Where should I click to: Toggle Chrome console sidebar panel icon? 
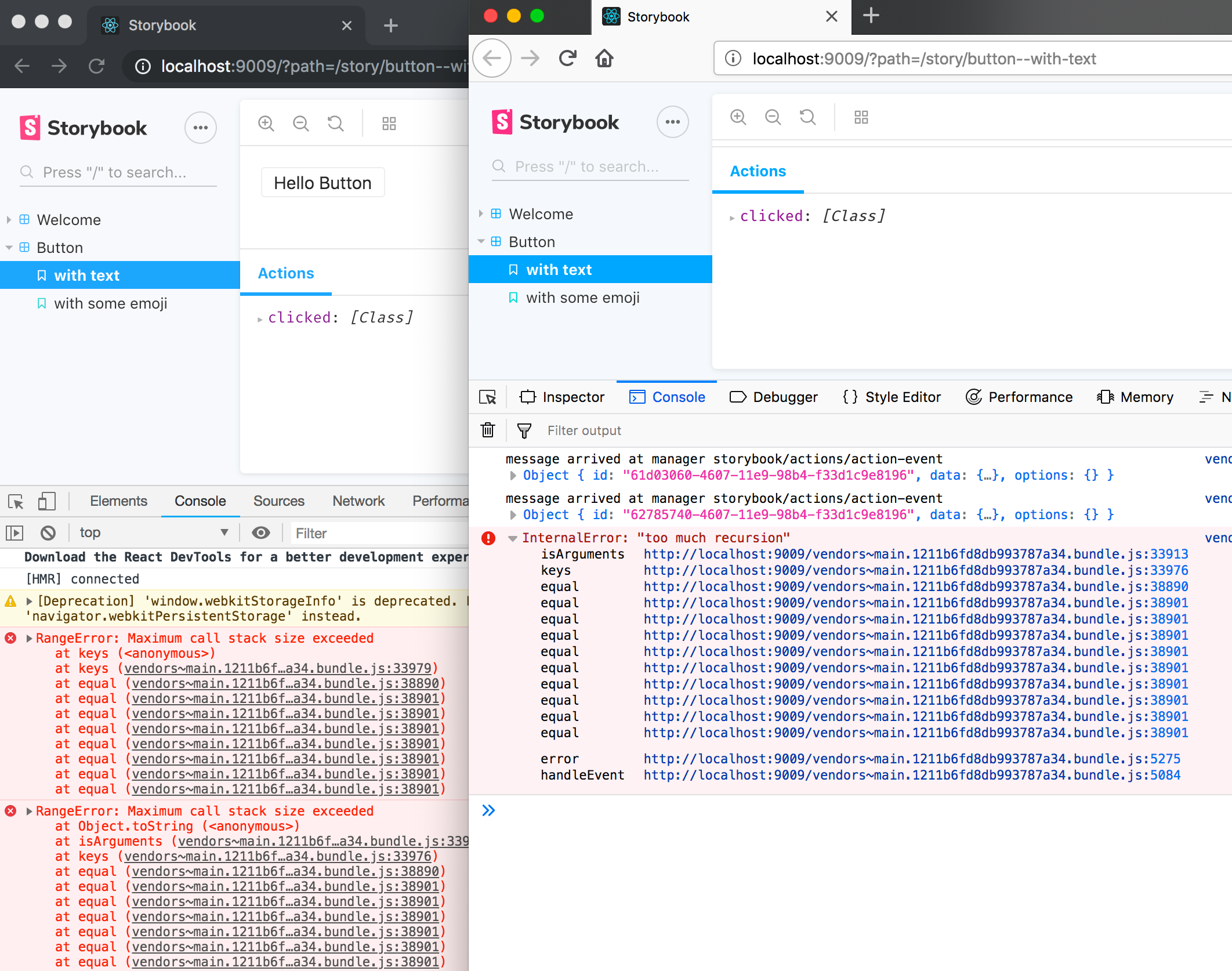point(15,532)
